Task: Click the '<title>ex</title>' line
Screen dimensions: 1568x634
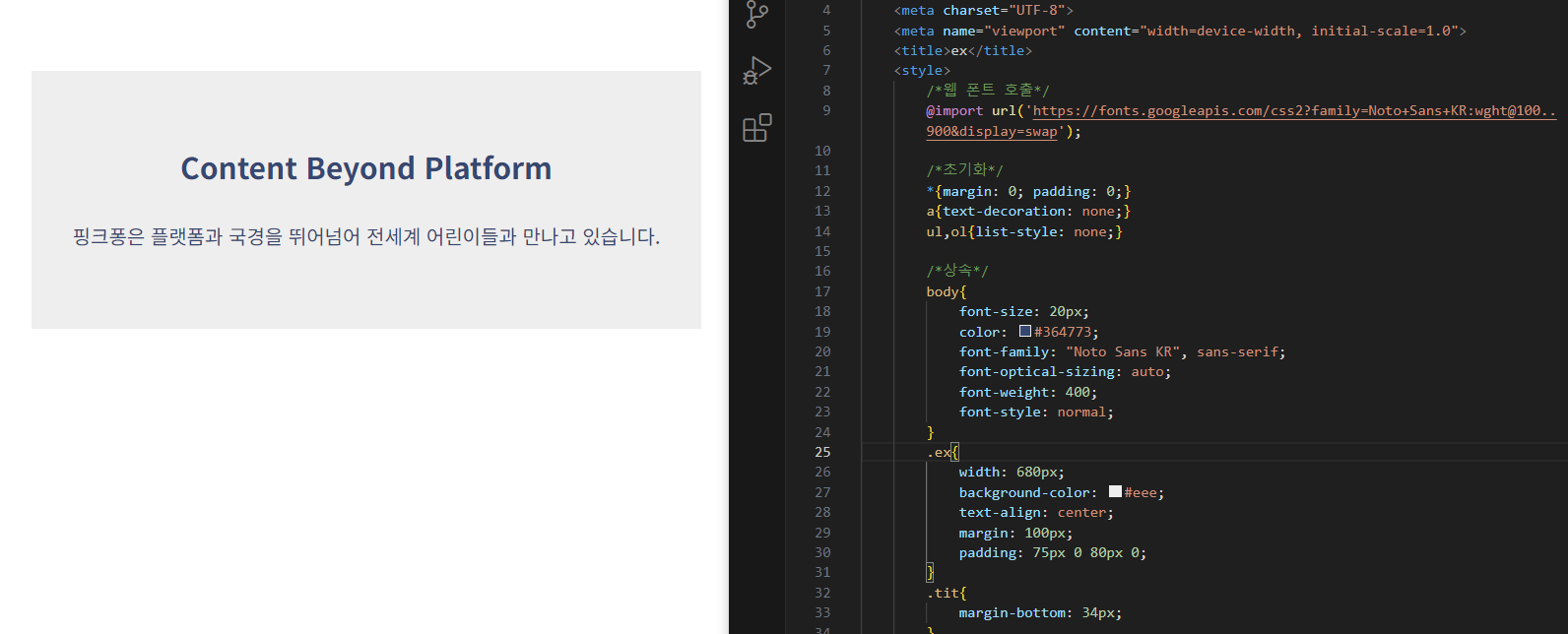Action: coord(963,50)
